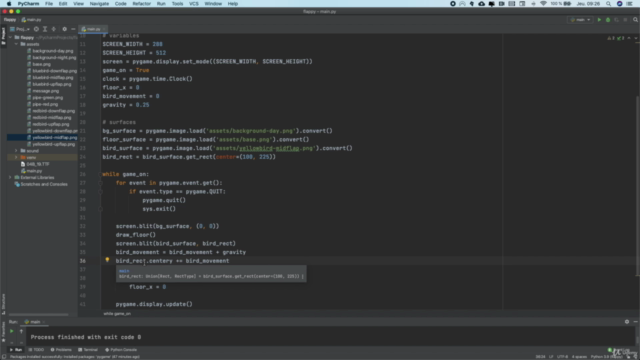The height and width of the screenshot is (360, 640).
Task: Click the expand all icon in Project panel
Action: point(45,29)
